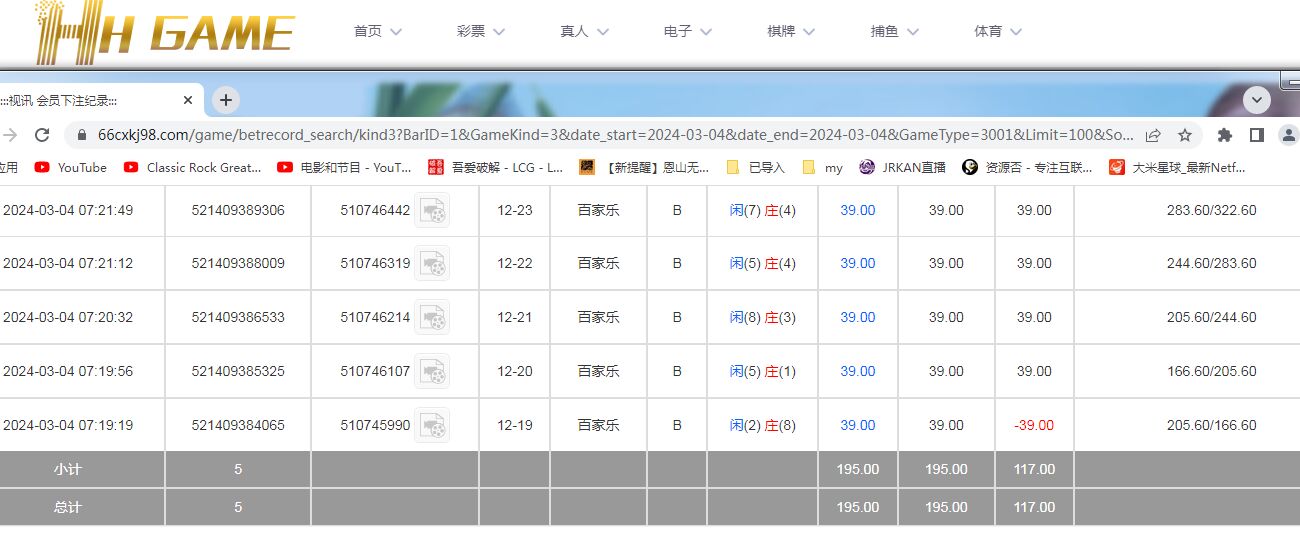Toggle the browser side panel icon

(x=1257, y=135)
